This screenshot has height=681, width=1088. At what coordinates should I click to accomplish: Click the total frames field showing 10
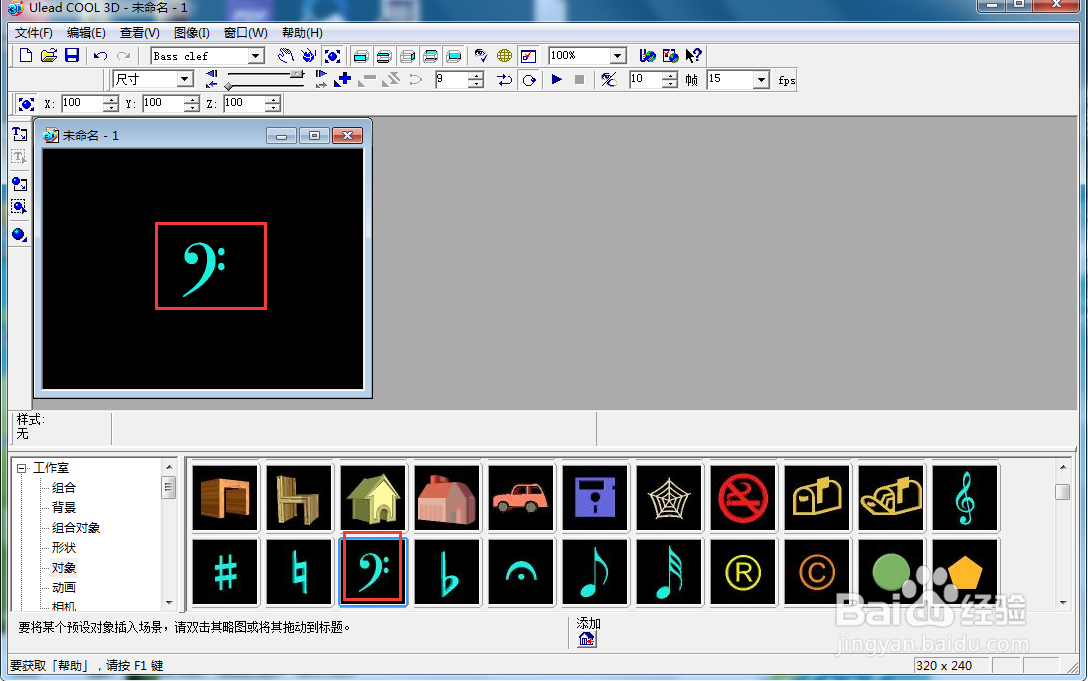(x=645, y=80)
